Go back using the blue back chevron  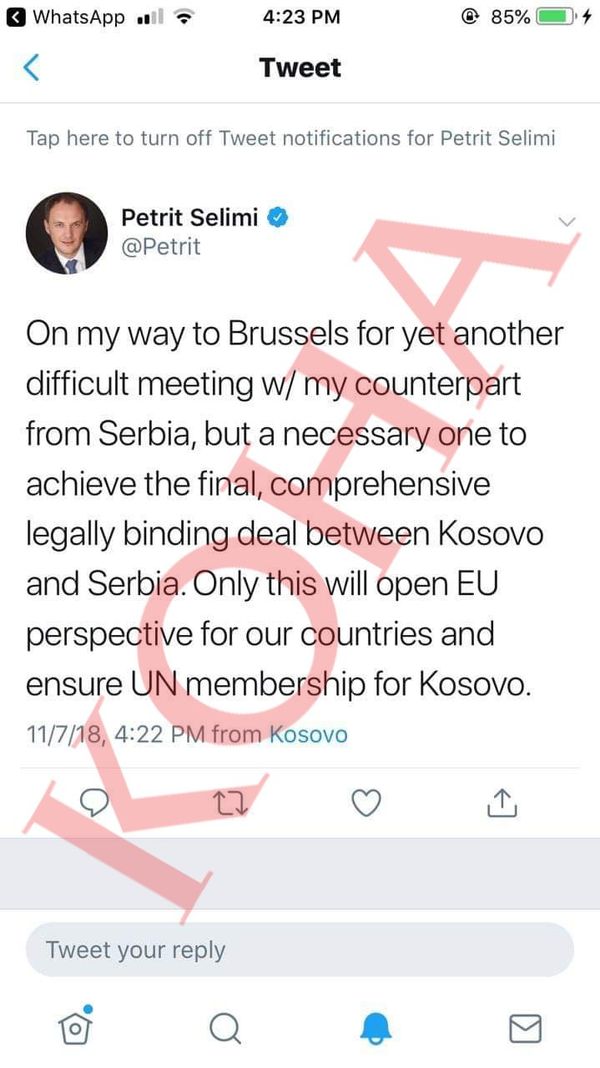click(x=31, y=67)
